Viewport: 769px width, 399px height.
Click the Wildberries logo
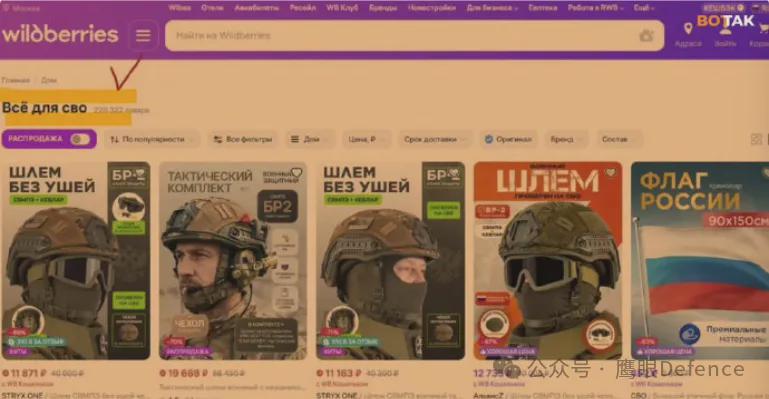pyautogui.click(x=60, y=34)
